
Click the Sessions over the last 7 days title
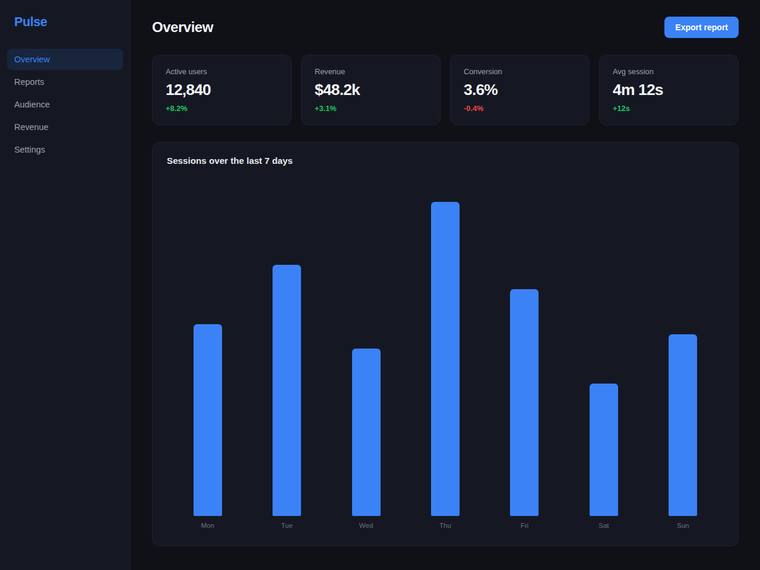click(230, 161)
